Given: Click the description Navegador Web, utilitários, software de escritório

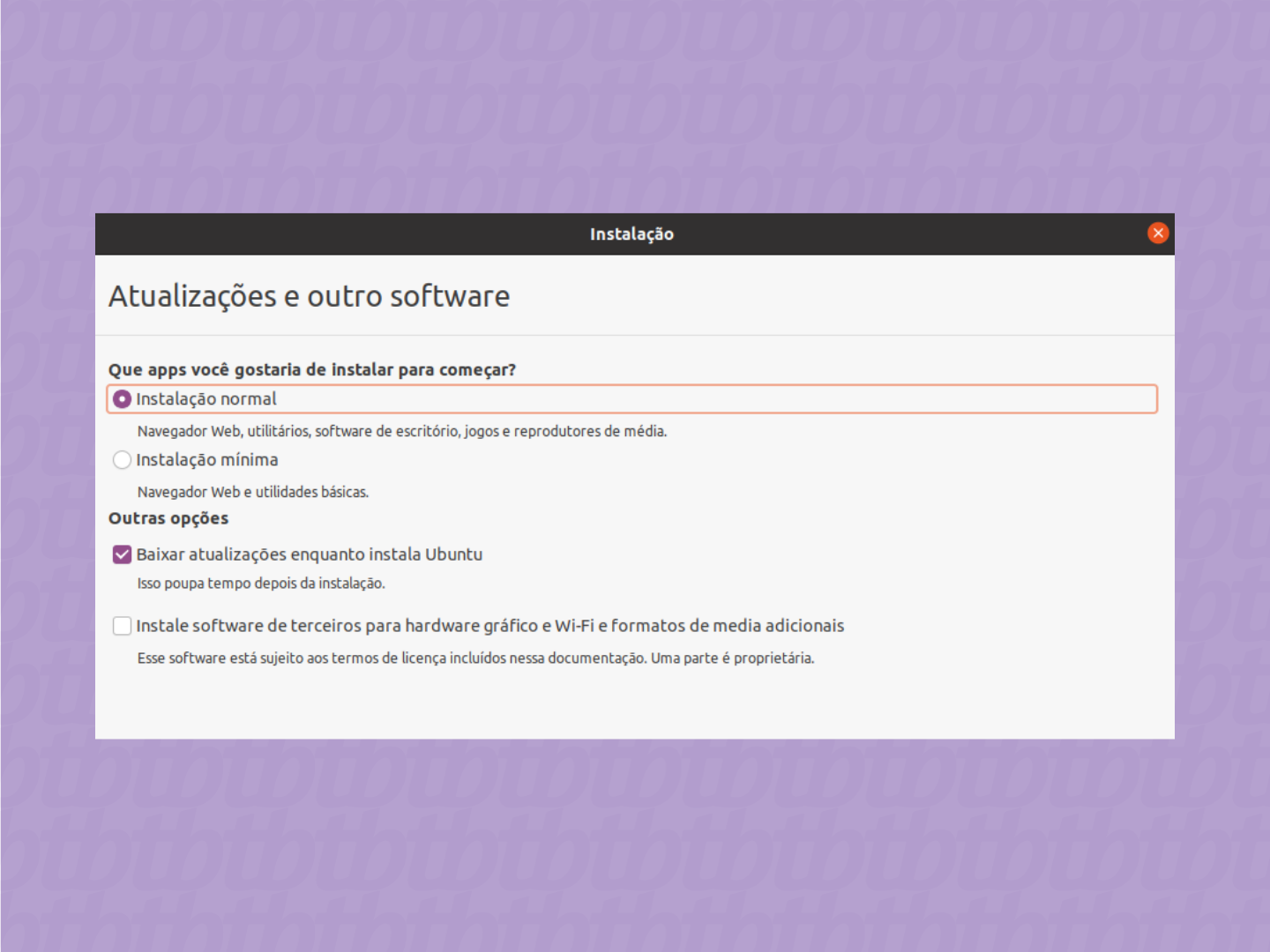Looking at the screenshot, I should [402, 431].
